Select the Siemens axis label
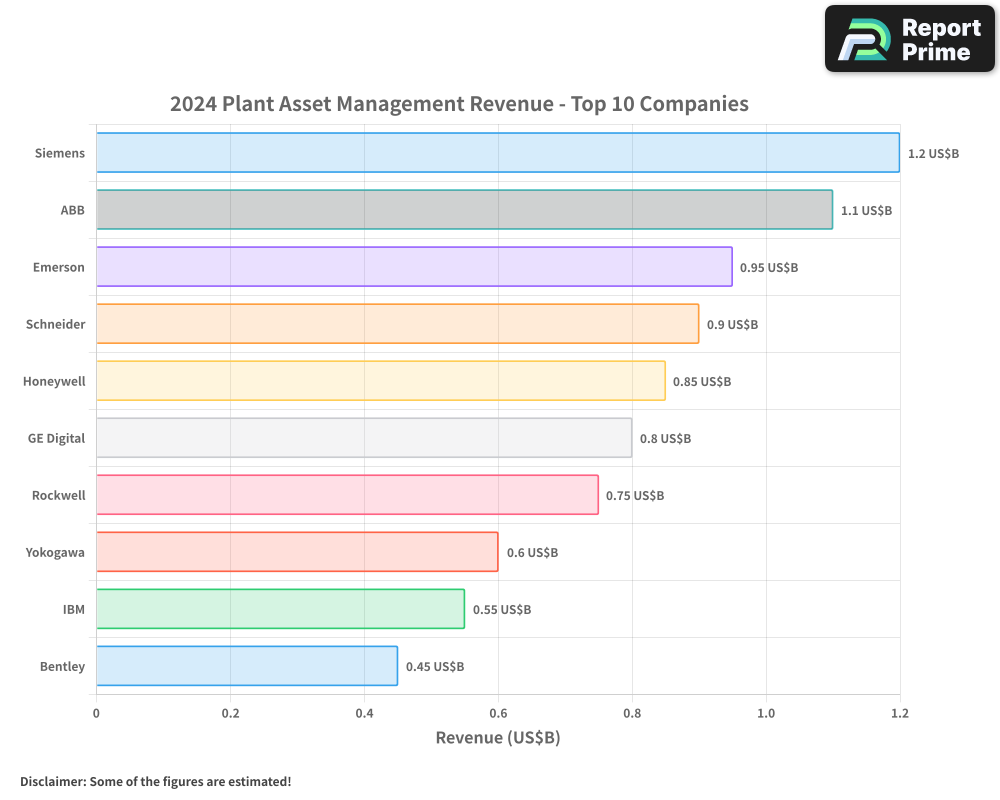1000x800 pixels. pos(59,153)
